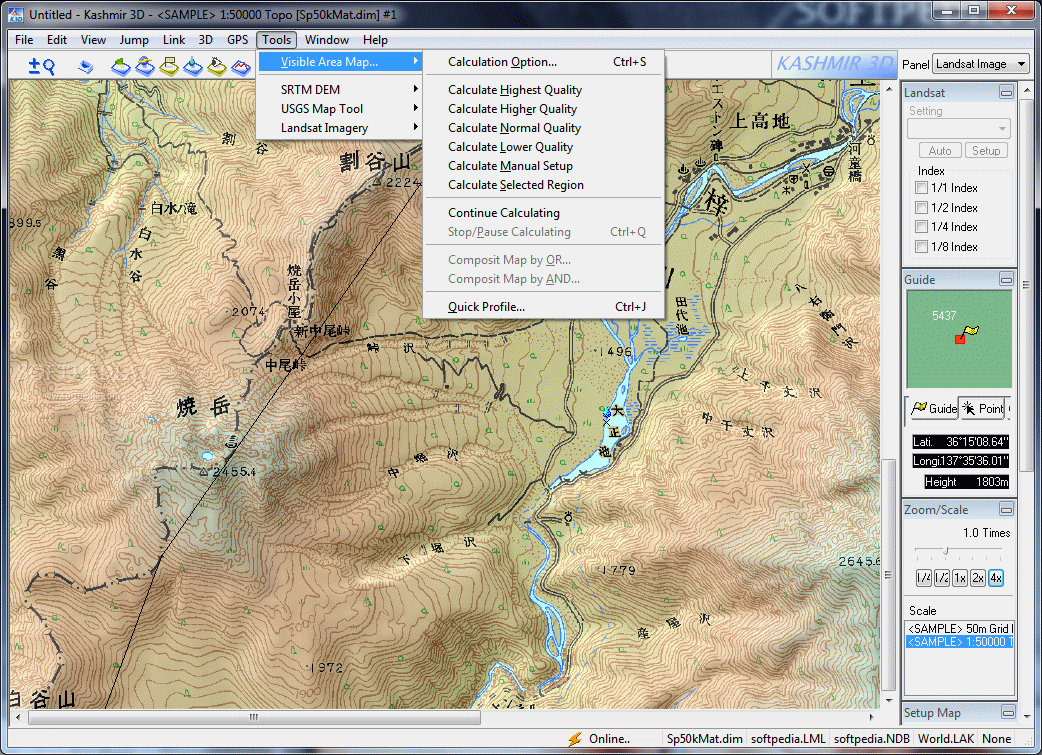1042x755 pixels.
Task: Click the Landsat Auto button
Action: click(940, 151)
